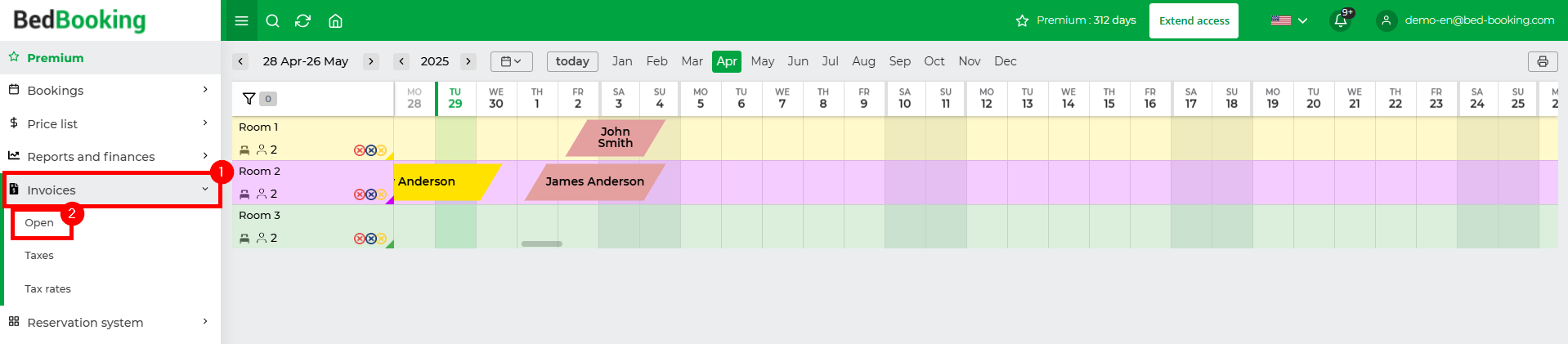Toggle the blue circle icon in Room 2
Image resolution: width=1568 pixels, height=344 pixels.
coord(370,194)
